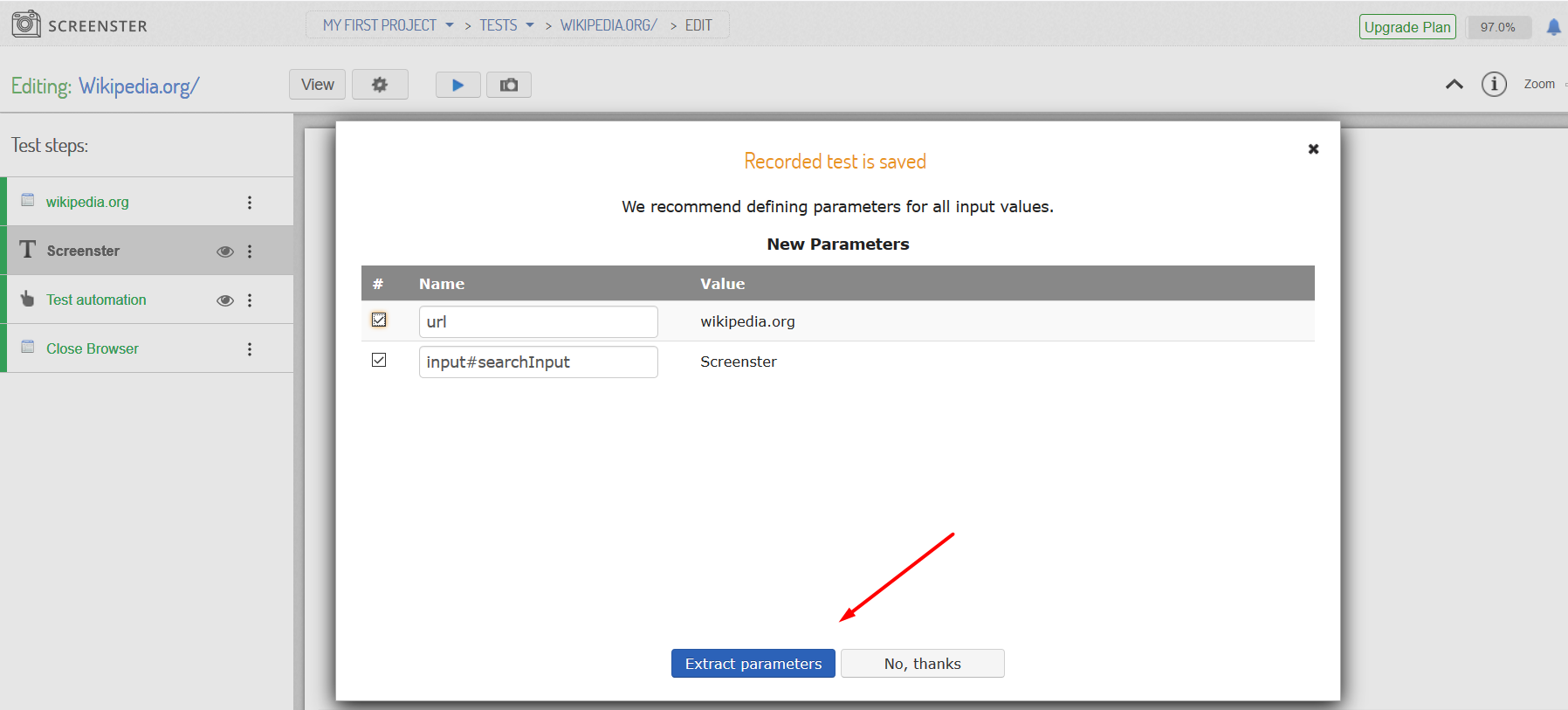Click the Screenster parameter value

click(739, 362)
